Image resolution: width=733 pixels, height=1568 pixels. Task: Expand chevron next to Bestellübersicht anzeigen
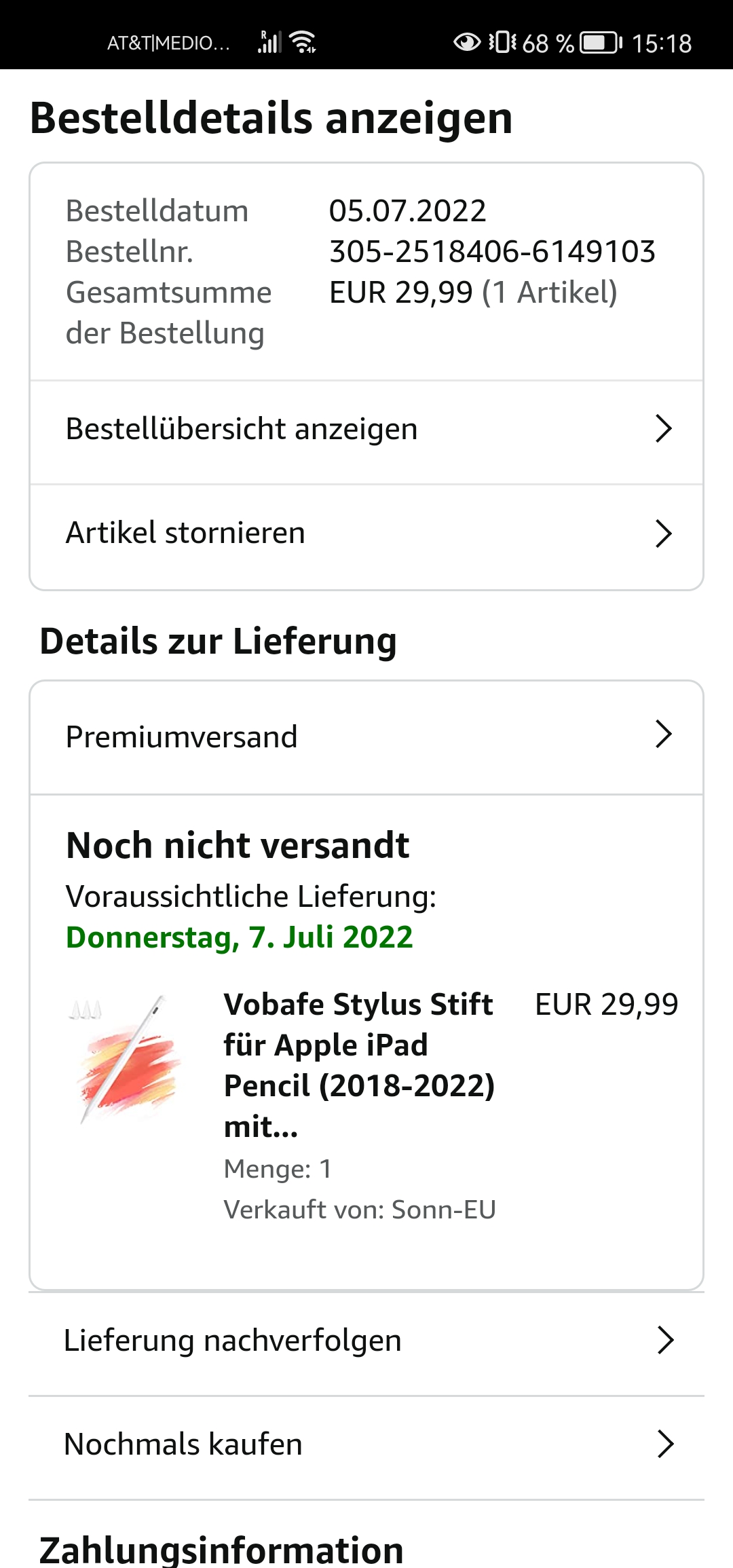coord(663,428)
